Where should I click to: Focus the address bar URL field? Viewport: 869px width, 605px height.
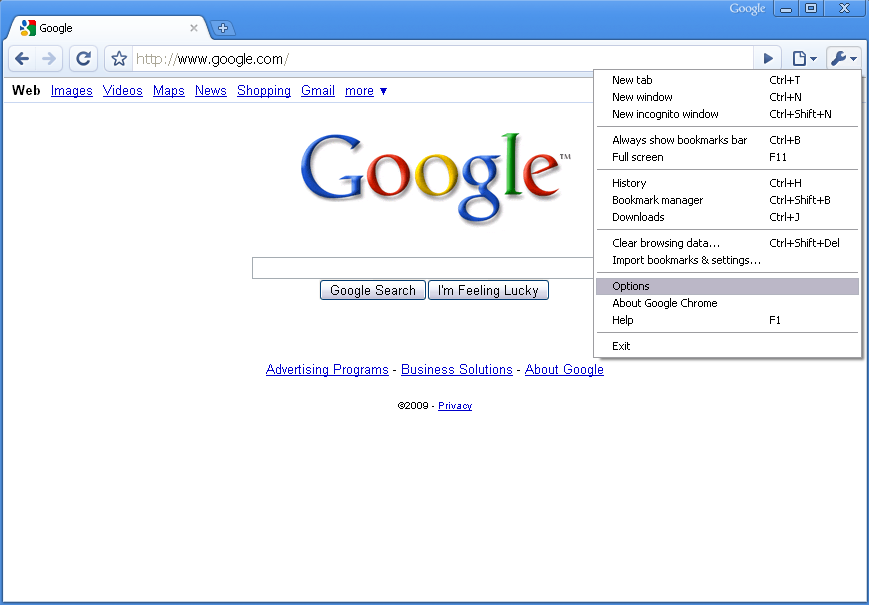442,59
